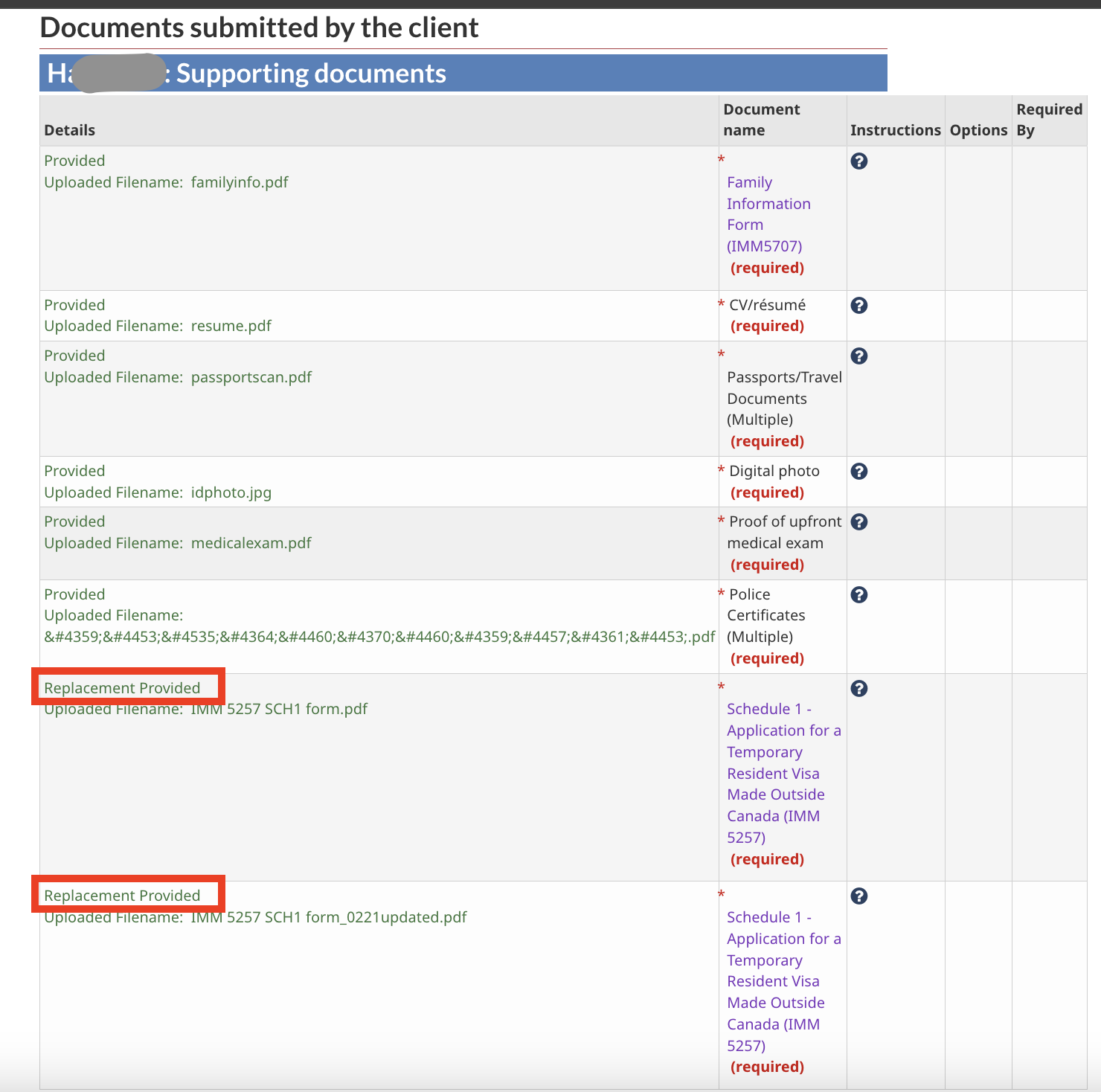Click 'IMM 5257 SCH1 form_0221updated.pdf' filename
The image size is (1101, 1092).
click(329, 917)
